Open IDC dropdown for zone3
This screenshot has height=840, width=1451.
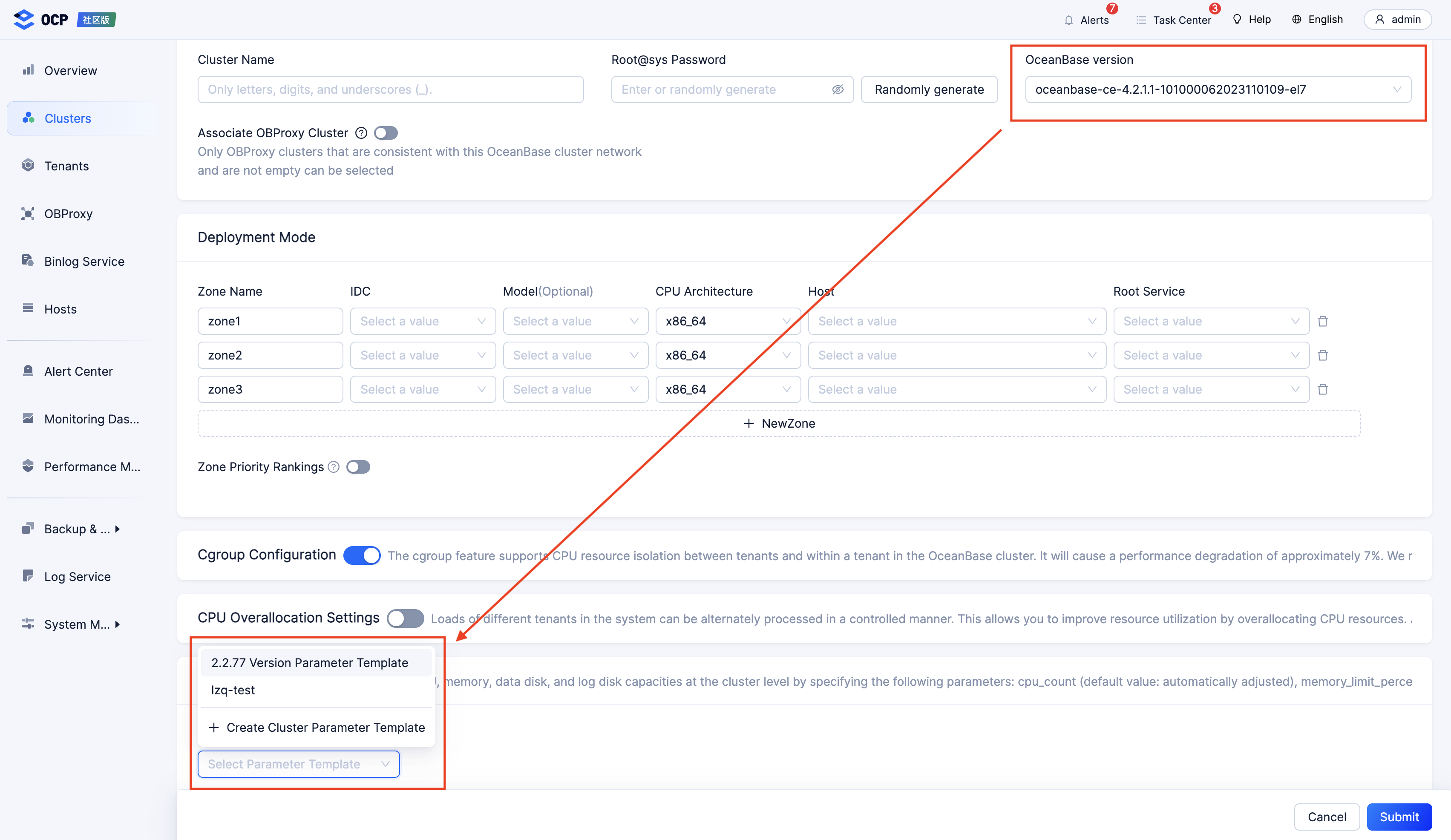pyautogui.click(x=423, y=389)
